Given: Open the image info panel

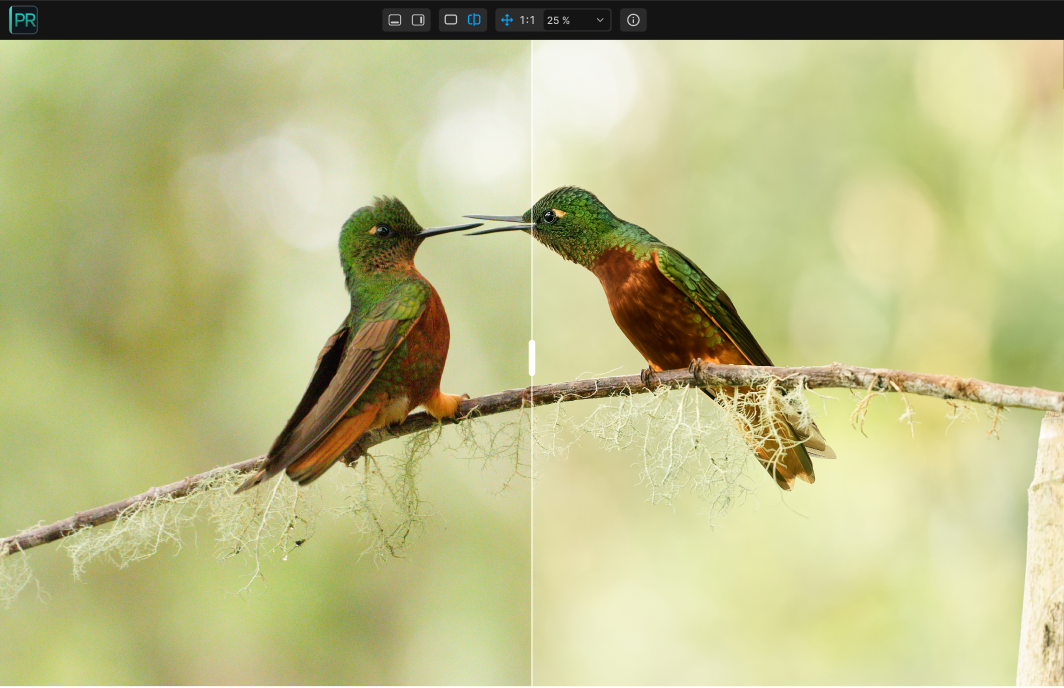Looking at the screenshot, I should [x=633, y=20].
